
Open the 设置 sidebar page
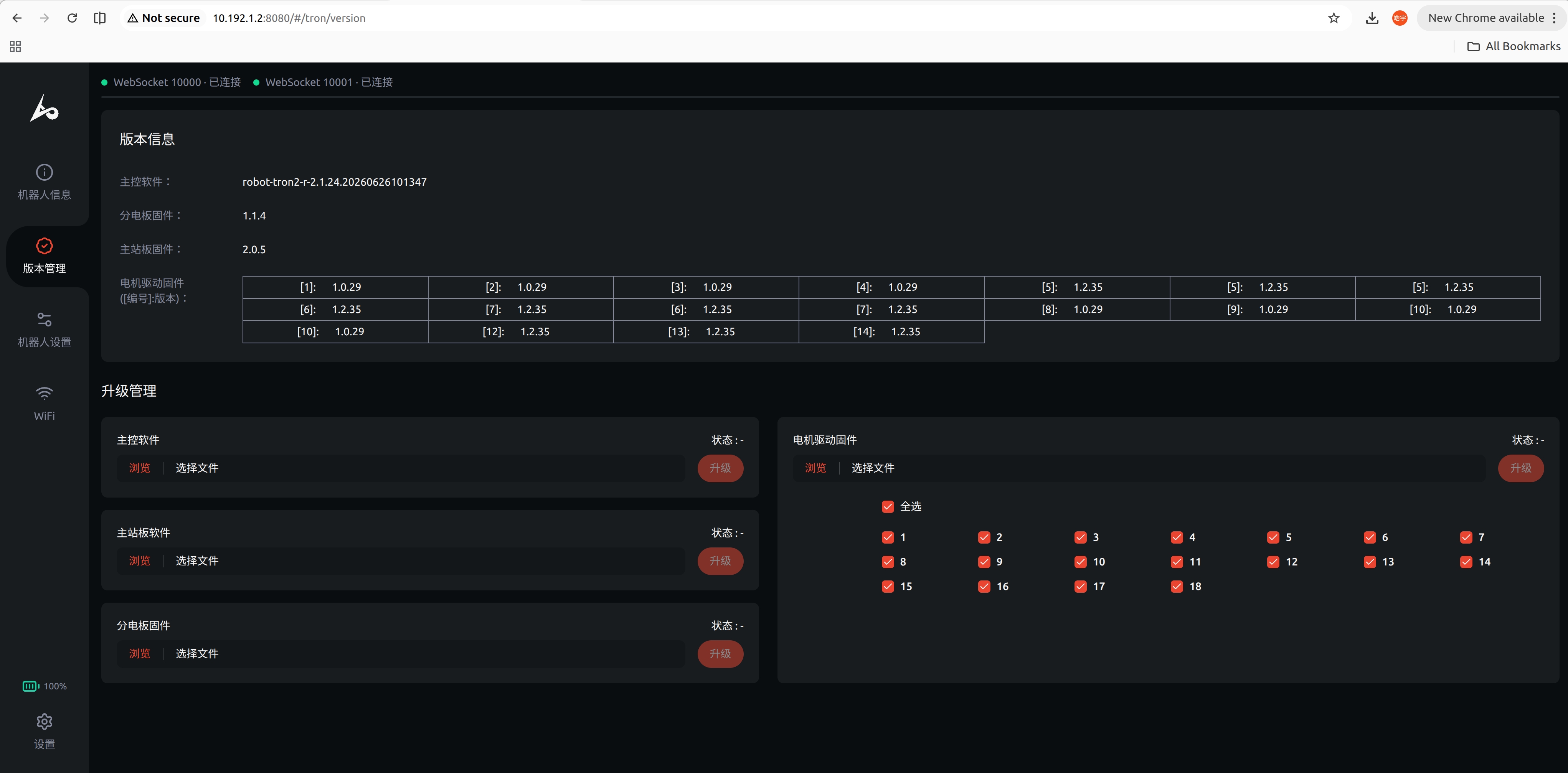(x=45, y=732)
